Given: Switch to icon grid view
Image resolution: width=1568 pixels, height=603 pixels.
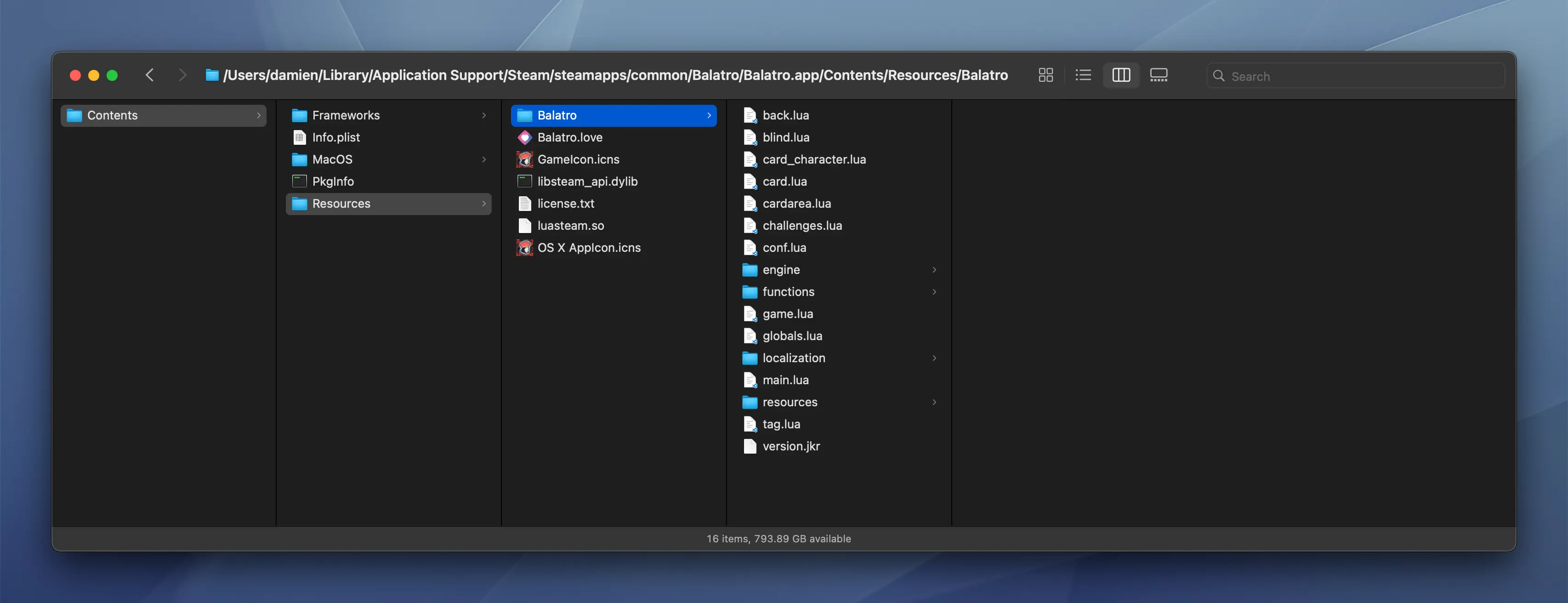Looking at the screenshot, I should [x=1046, y=75].
